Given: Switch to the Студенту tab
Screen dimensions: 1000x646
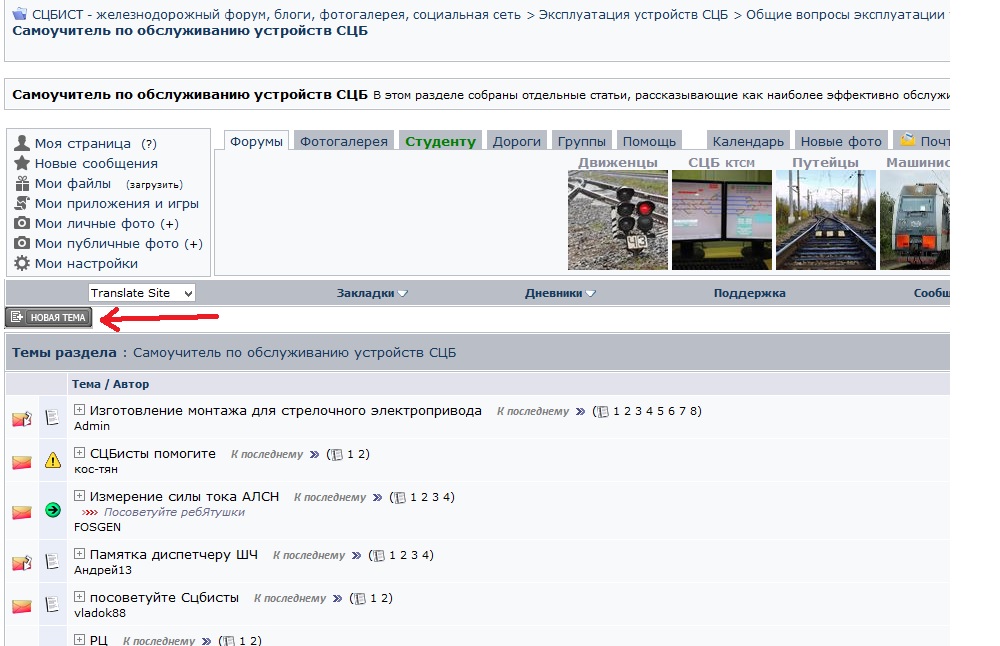Looking at the screenshot, I should tap(440, 141).
